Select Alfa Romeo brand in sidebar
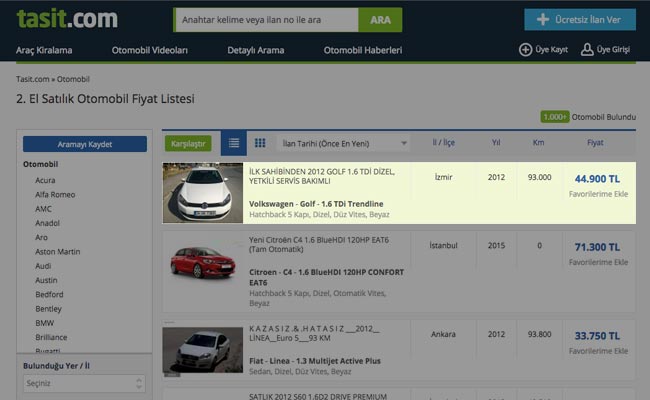Screen dimensions: 650x400 55,194
